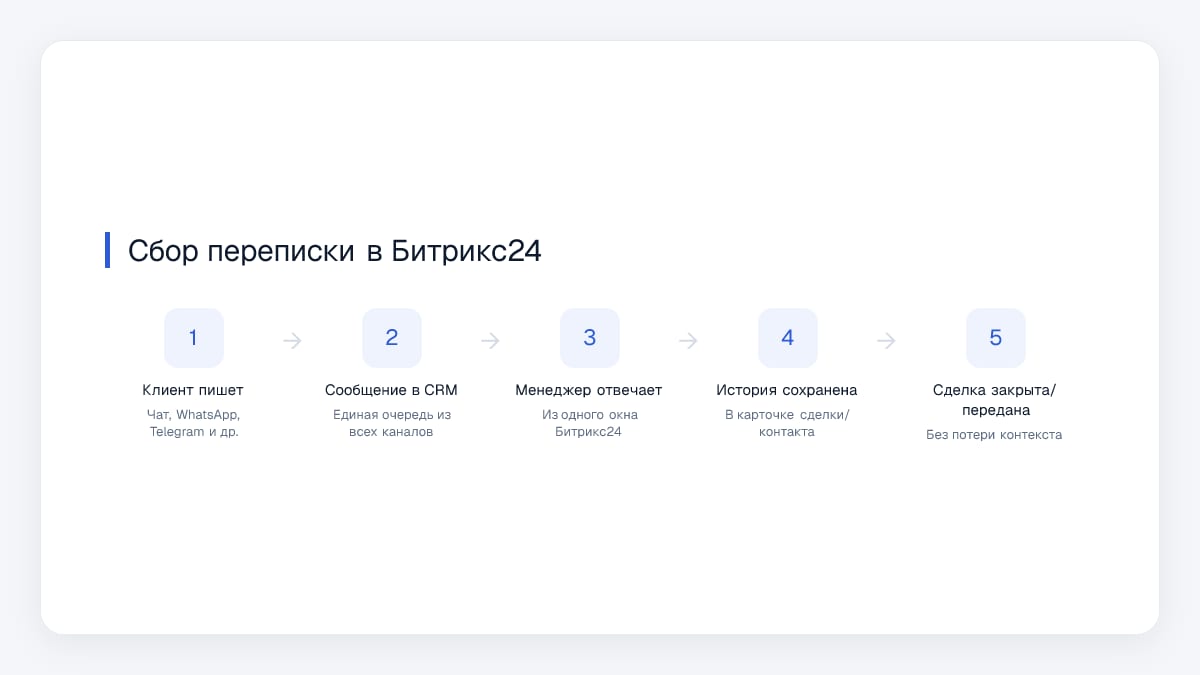Select the 'Менеджер отвечает' step title

click(589, 390)
